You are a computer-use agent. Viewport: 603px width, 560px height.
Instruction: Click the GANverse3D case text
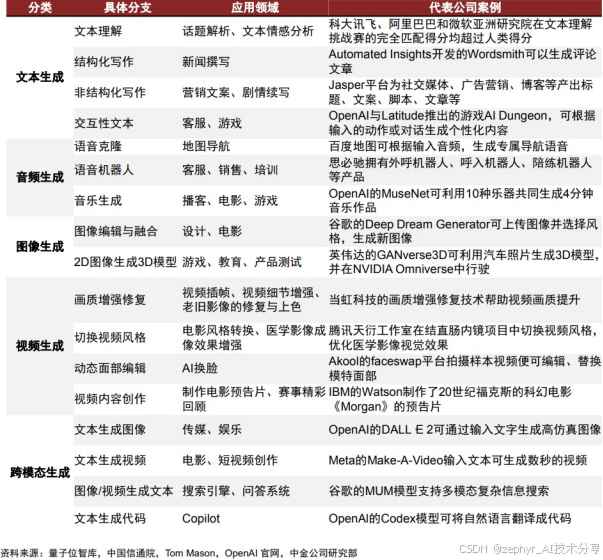tap(464, 262)
